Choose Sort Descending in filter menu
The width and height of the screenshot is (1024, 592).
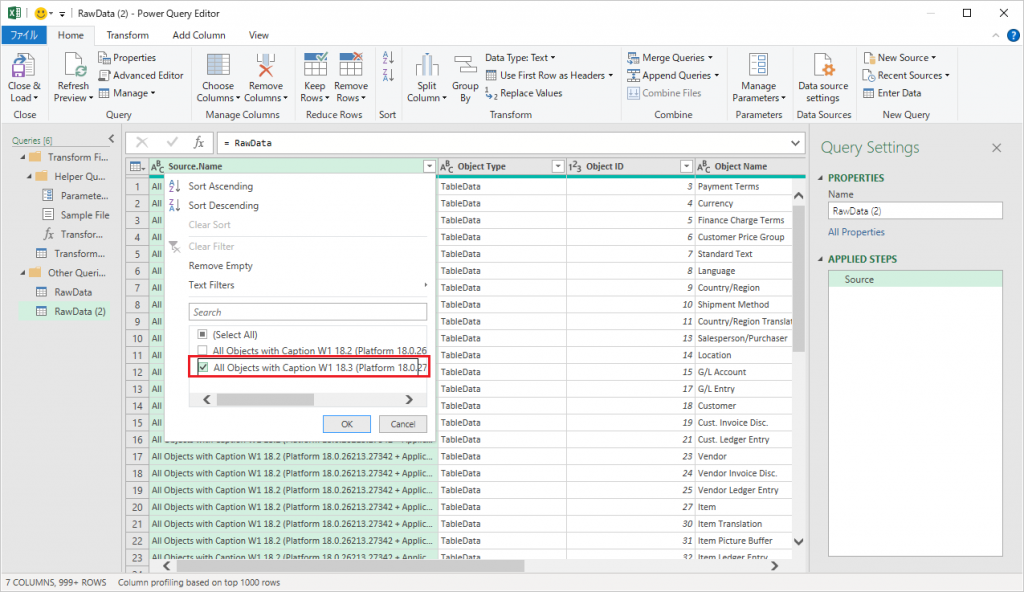[223, 205]
